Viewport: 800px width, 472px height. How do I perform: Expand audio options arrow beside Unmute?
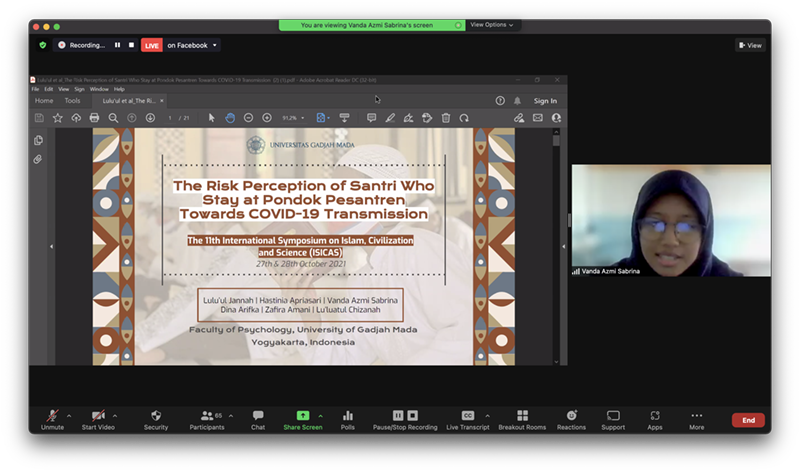70,414
